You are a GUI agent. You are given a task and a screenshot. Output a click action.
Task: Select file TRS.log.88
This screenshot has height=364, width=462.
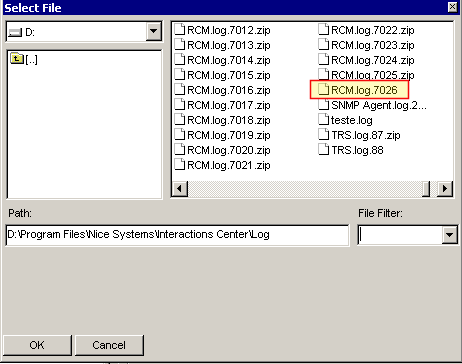click(x=351, y=150)
